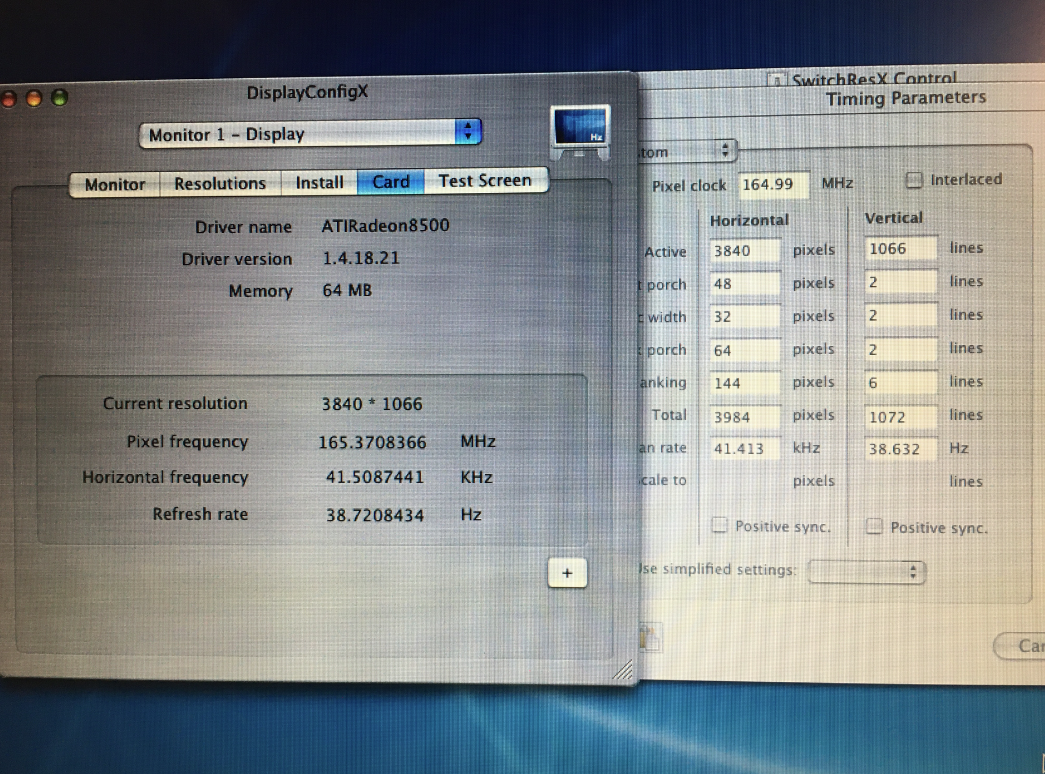1045x774 pixels.
Task: Click the Timing Parameters heading
Action: coord(906,98)
